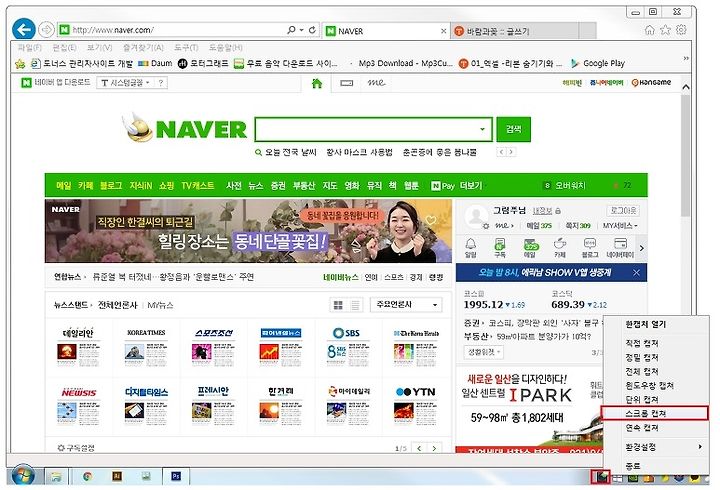Switch to the 바람과꽃 글쓰기 tab
This screenshot has height=490, width=720.
(514, 31)
